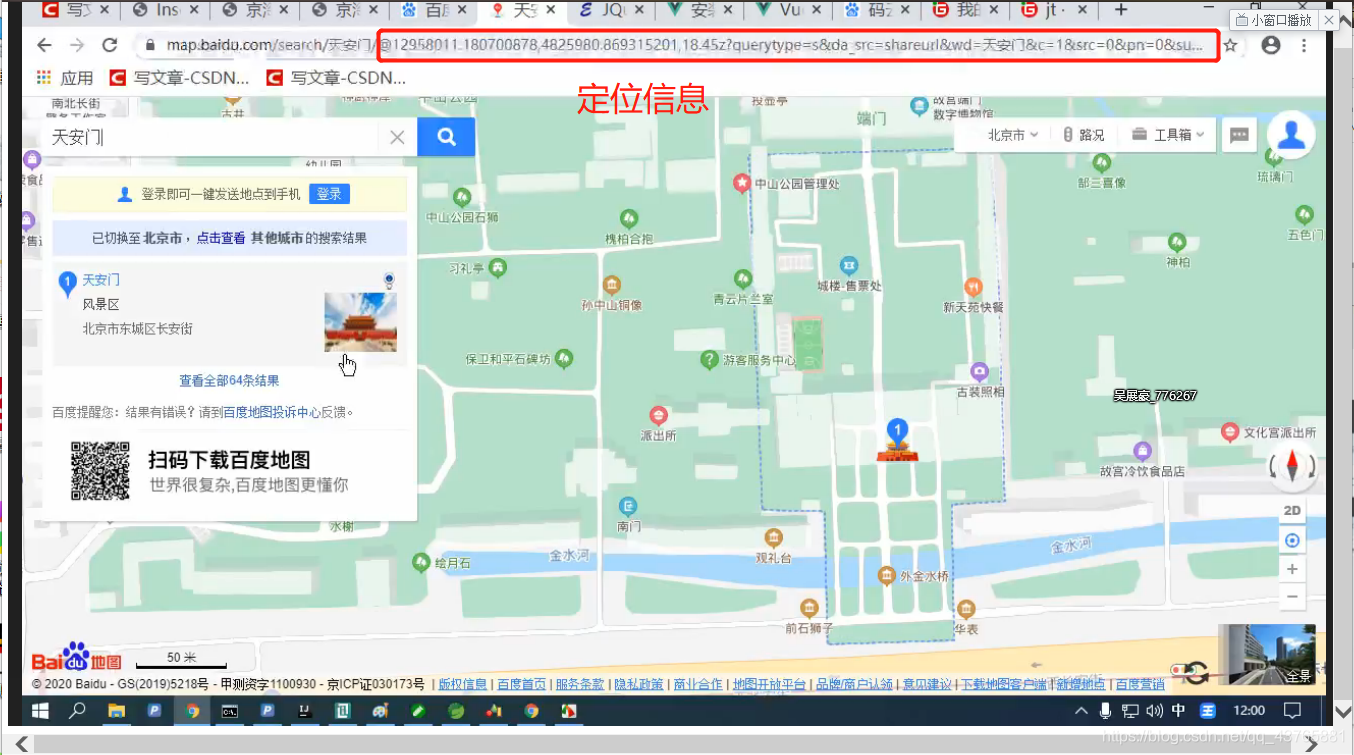Open the 北京市 city dropdown
This screenshot has width=1354, height=755.
(x=1013, y=135)
